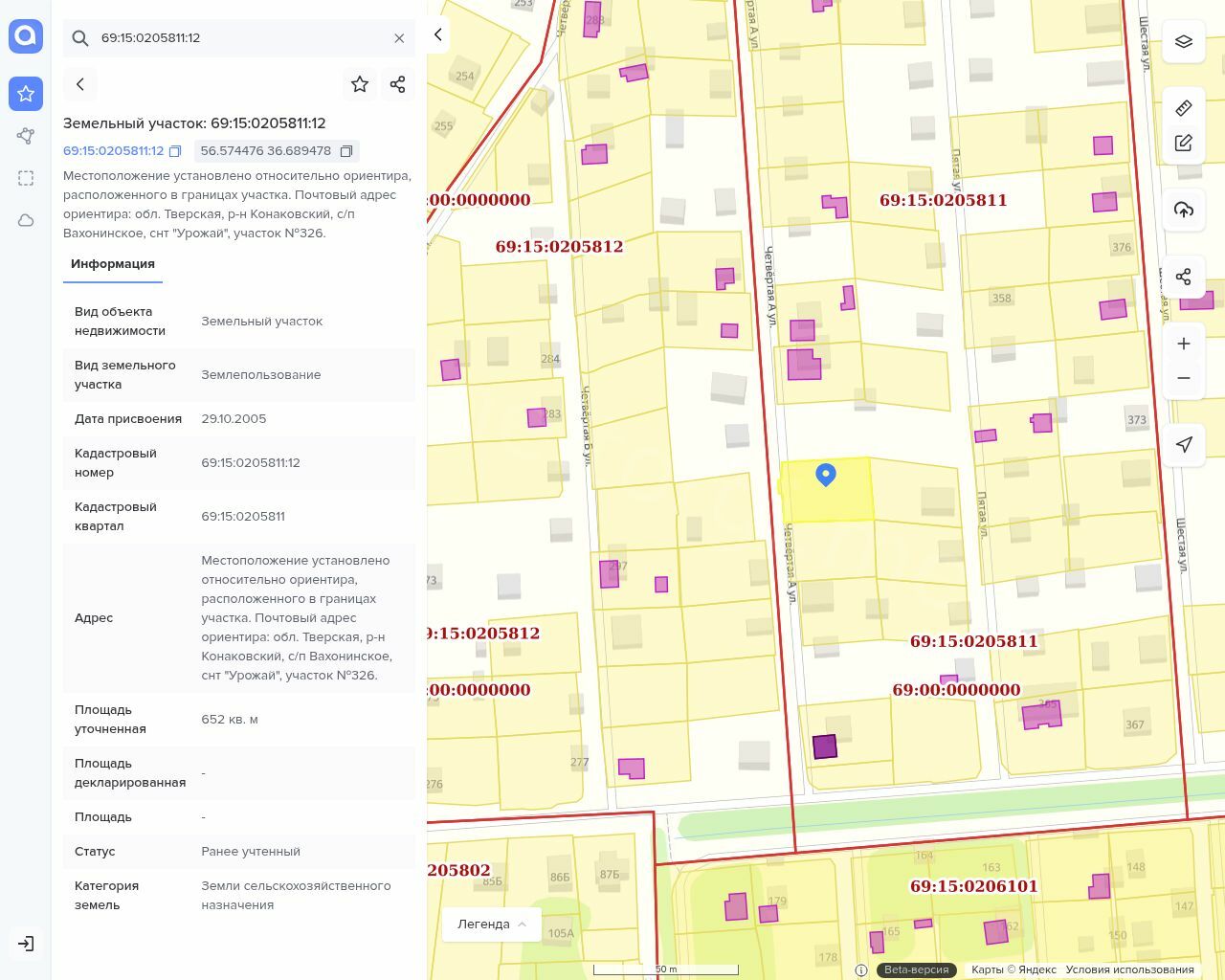Zoom out on the map
Screen dimensions: 1225x980
tap(1184, 378)
